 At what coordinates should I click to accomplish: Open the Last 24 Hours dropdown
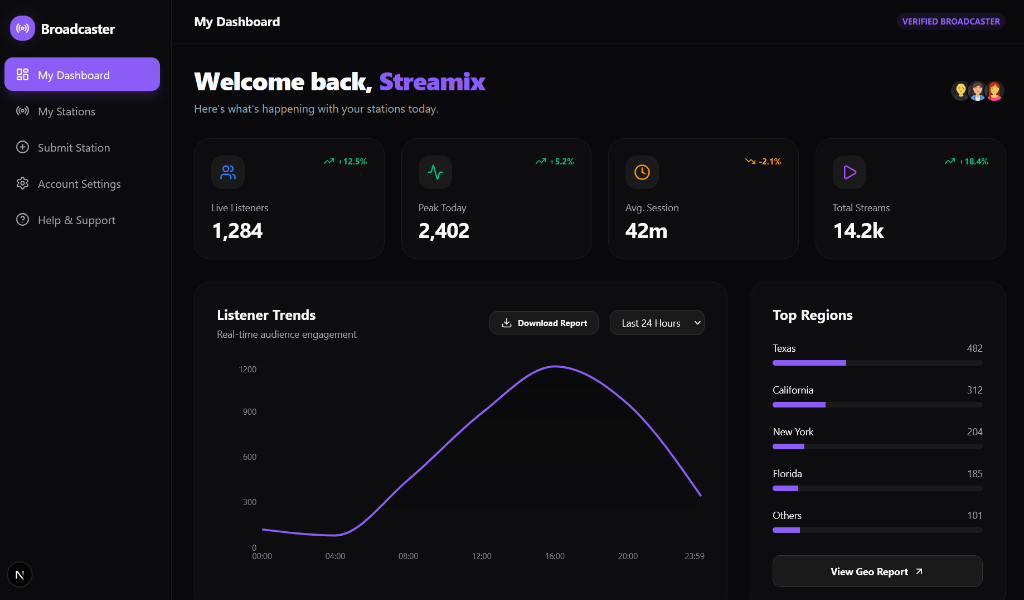pyautogui.click(x=657, y=323)
